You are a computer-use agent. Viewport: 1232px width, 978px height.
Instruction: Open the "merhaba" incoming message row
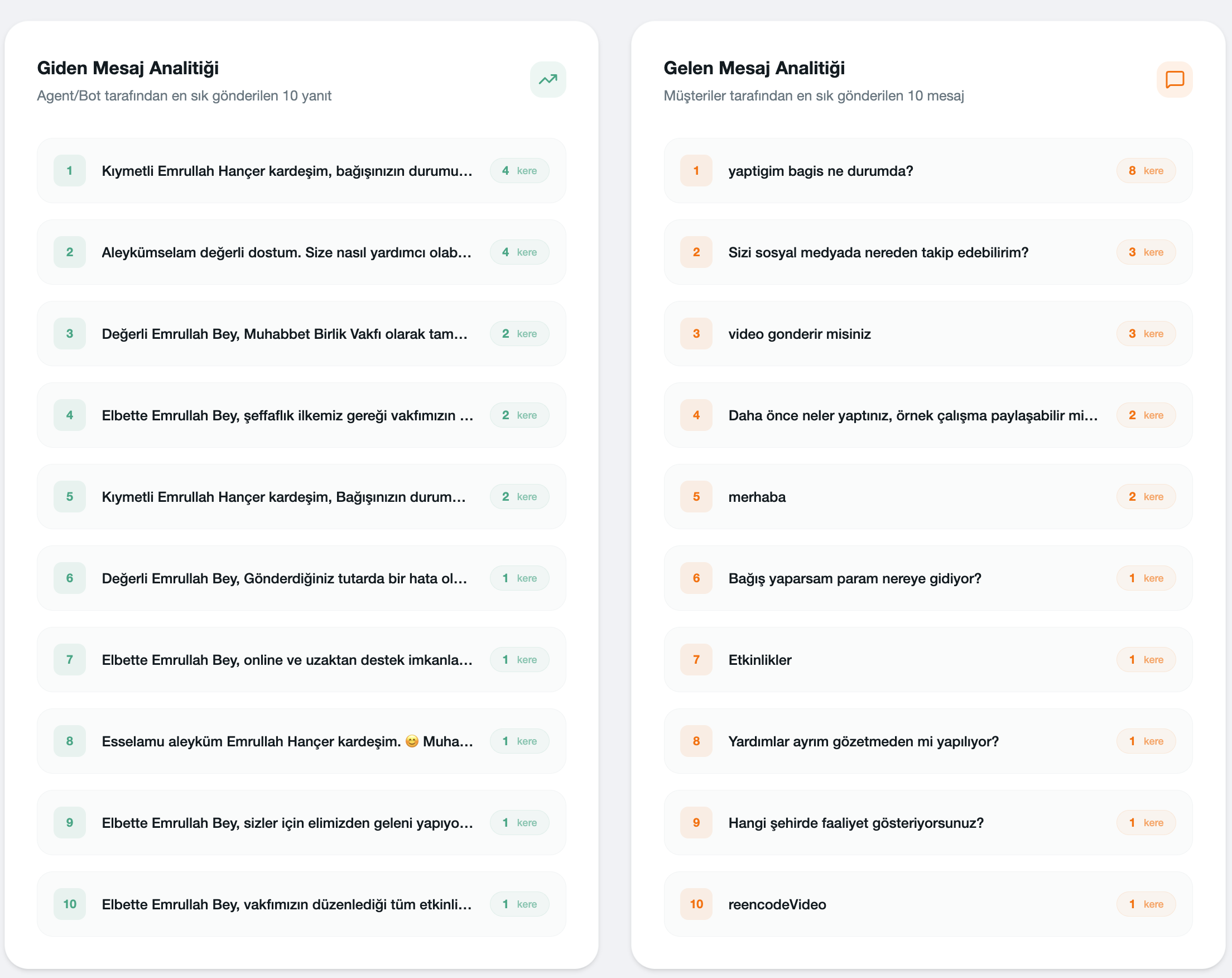pyautogui.click(x=757, y=497)
